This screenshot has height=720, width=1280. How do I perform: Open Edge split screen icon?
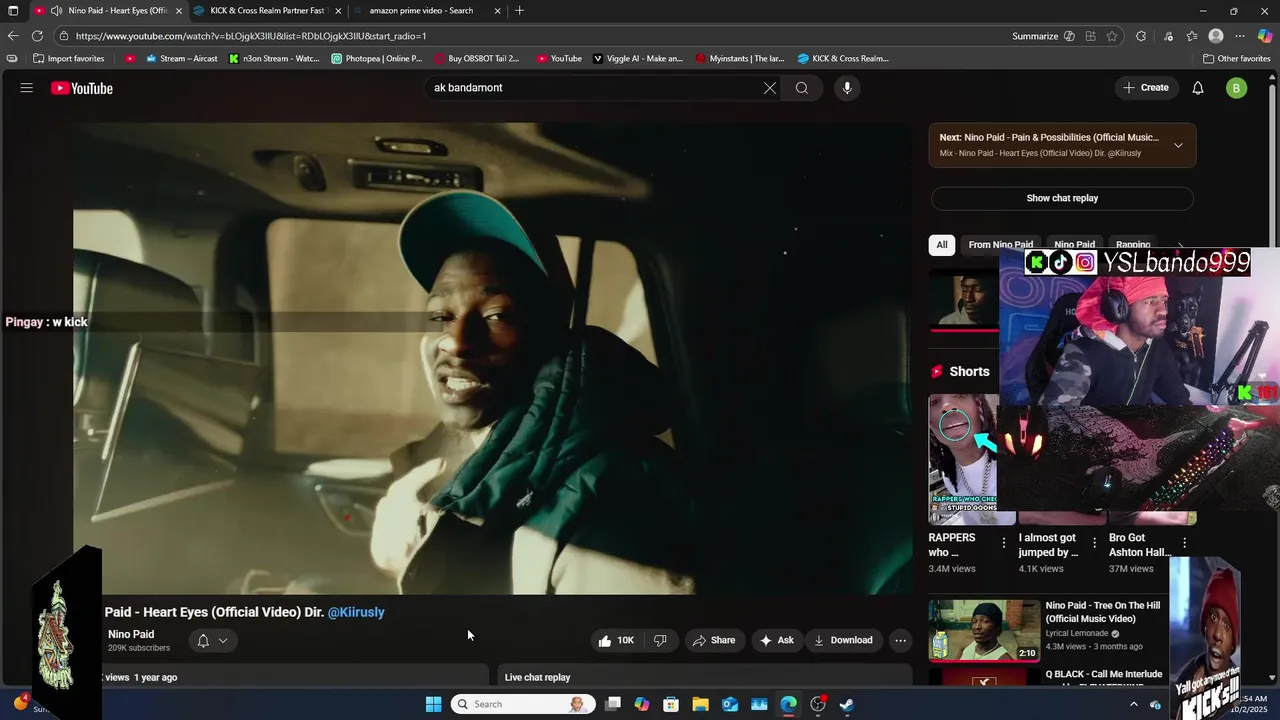coord(1090,36)
